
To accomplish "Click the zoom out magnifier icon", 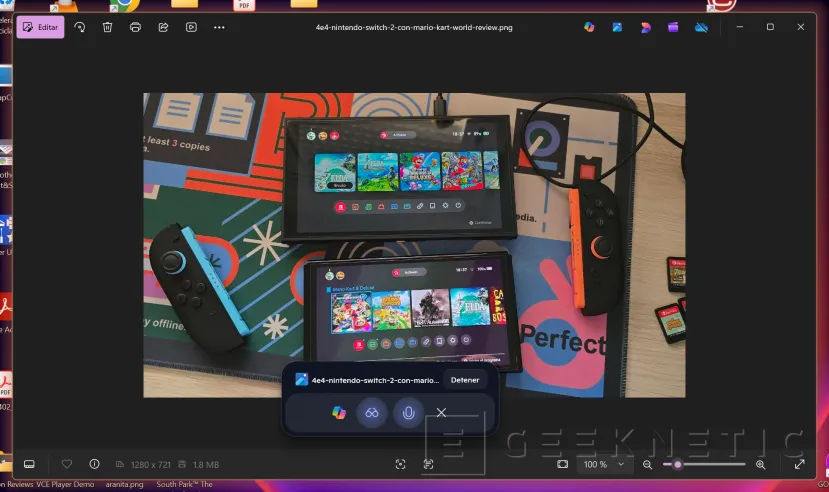I will pyautogui.click(x=647, y=465).
